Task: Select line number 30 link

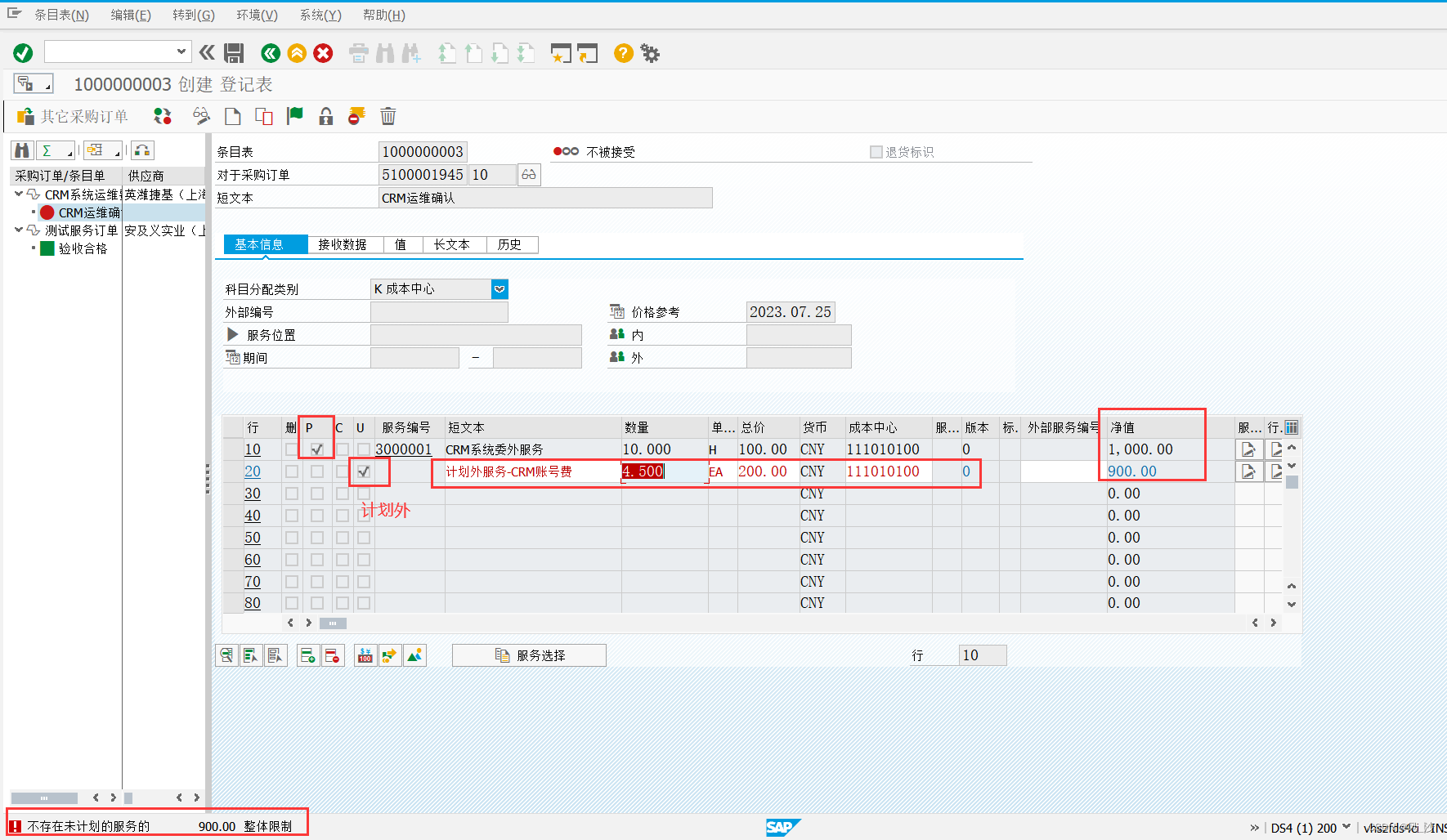Action: tap(253, 494)
